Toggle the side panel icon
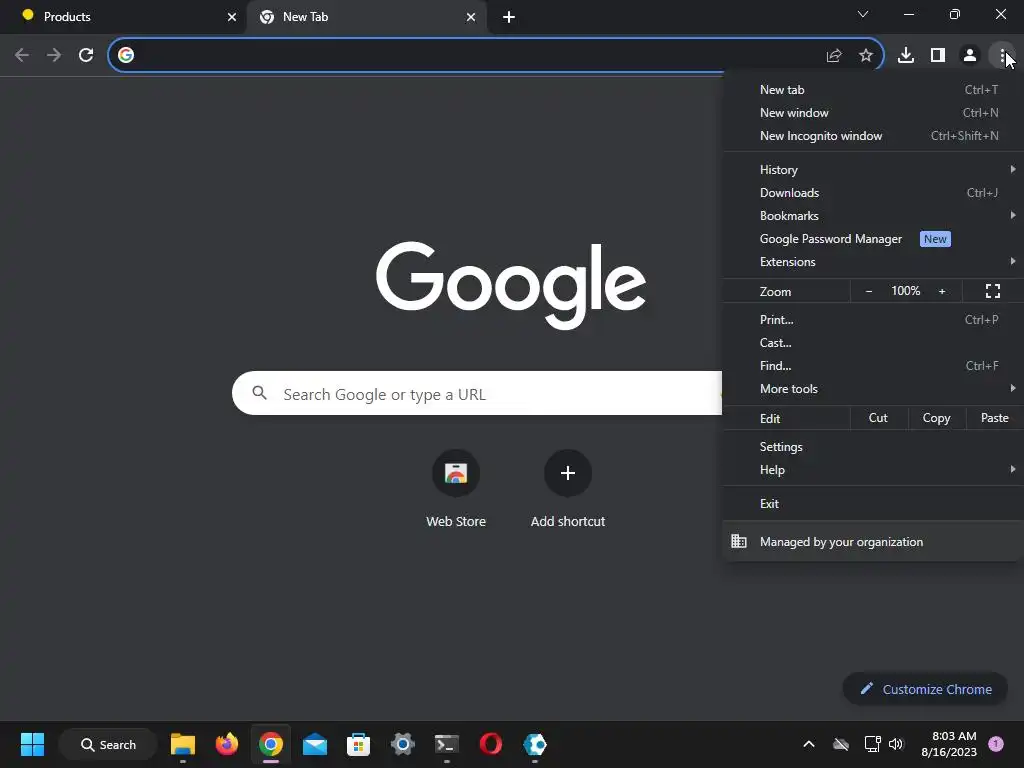1024x768 pixels. click(938, 56)
